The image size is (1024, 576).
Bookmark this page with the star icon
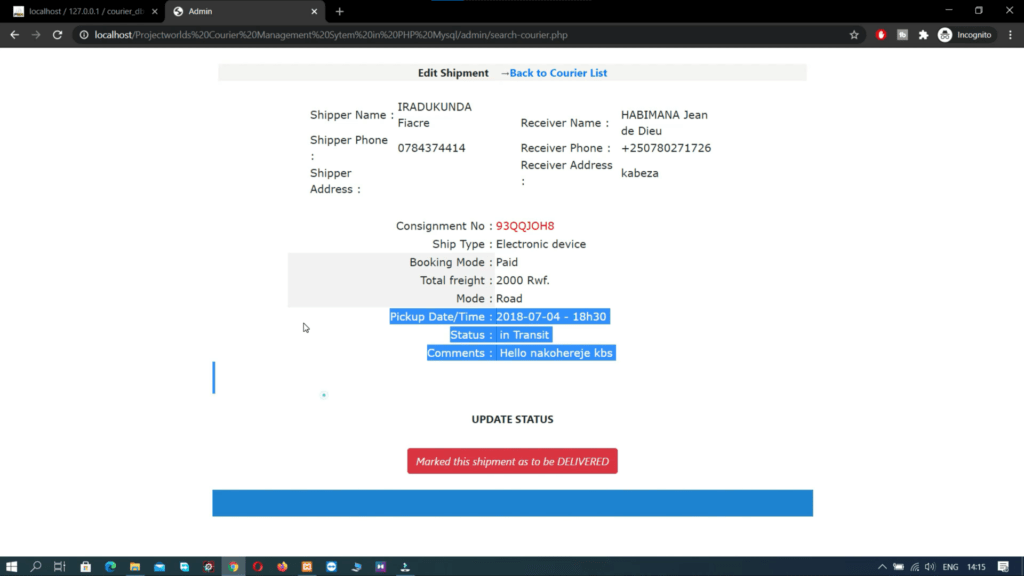coord(854,35)
